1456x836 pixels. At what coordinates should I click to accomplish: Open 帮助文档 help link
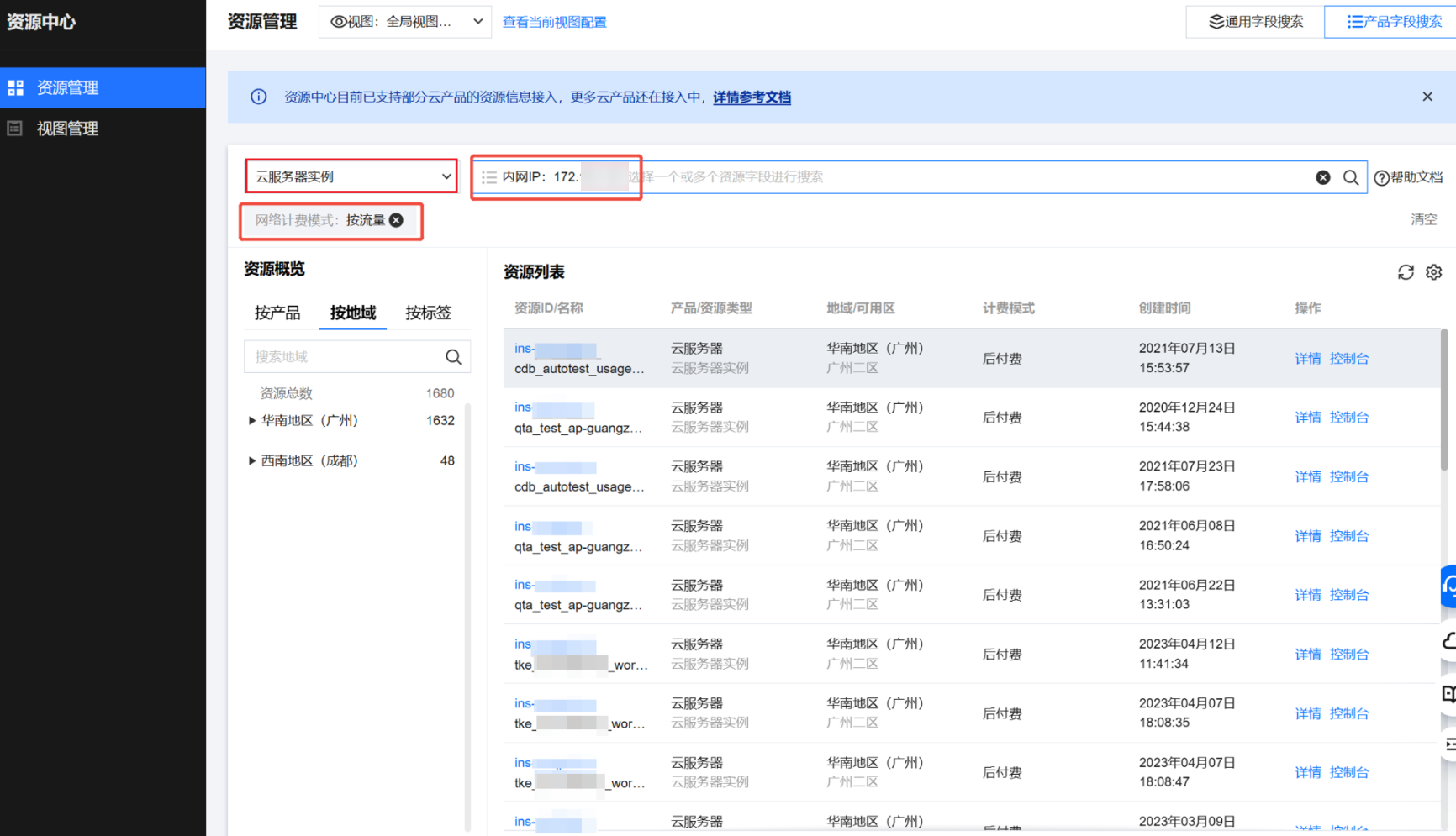pos(1409,177)
